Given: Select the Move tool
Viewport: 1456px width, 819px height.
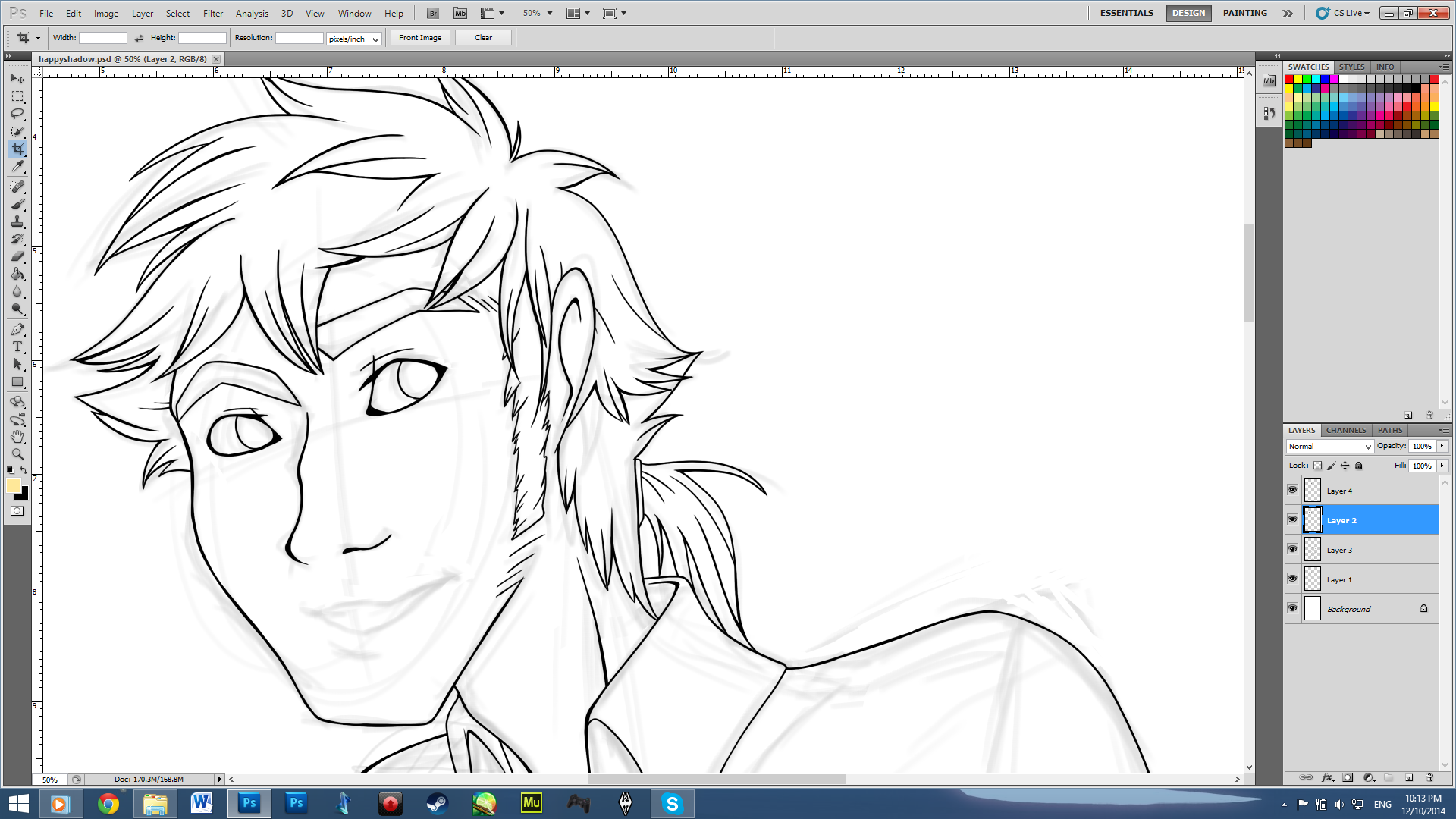Looking at the screenshot, I should tap(17, 79).
